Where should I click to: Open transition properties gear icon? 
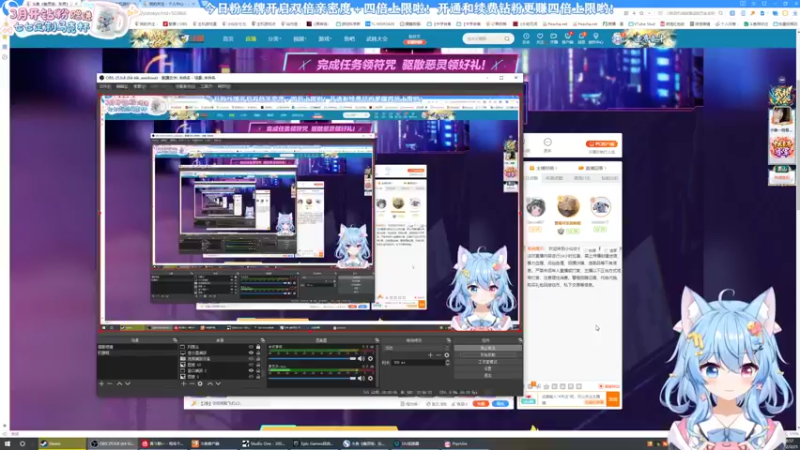click(x=446, y=355)
